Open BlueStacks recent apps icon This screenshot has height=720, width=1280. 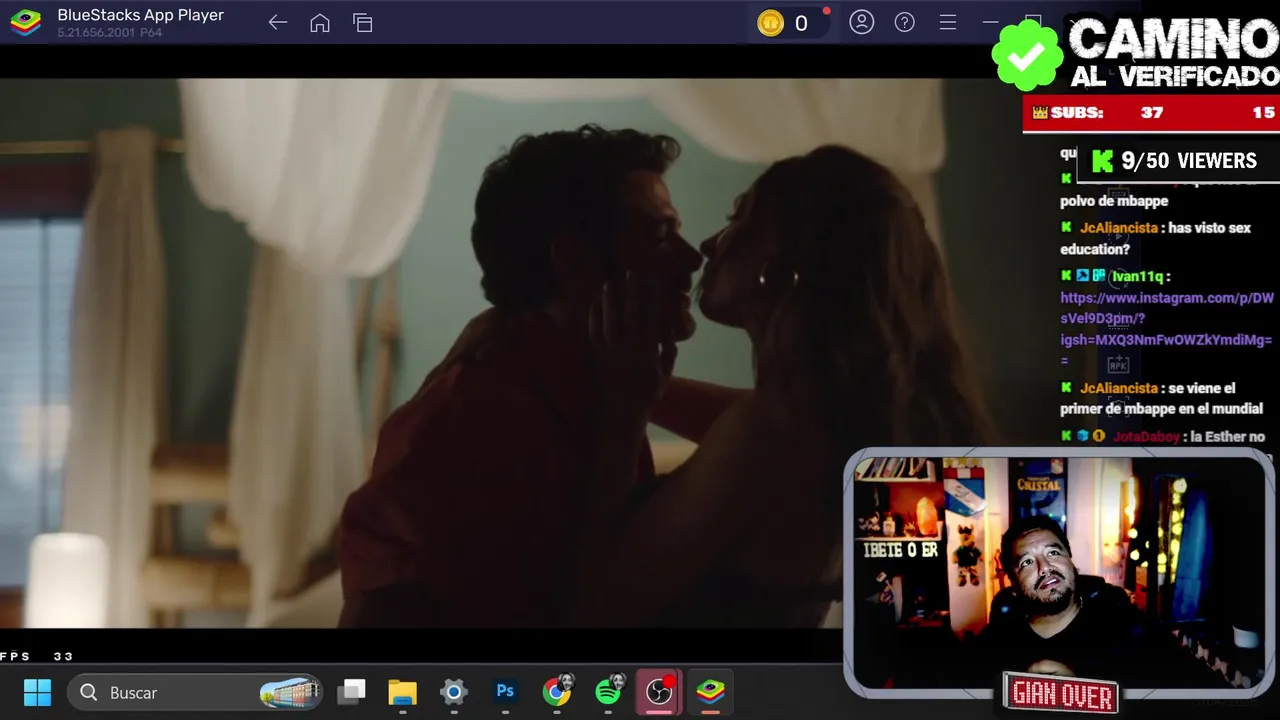pos(363,23)
